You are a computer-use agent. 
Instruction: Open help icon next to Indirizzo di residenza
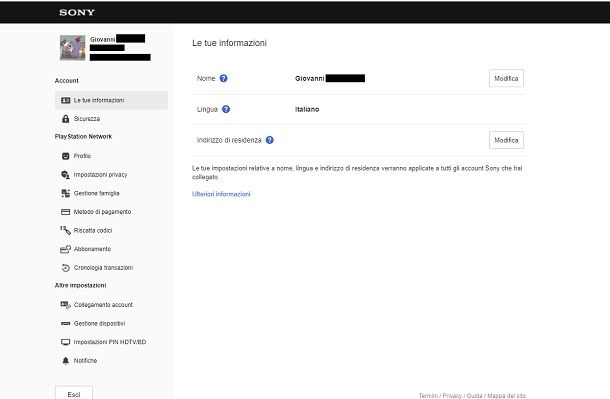click(270, 140)
